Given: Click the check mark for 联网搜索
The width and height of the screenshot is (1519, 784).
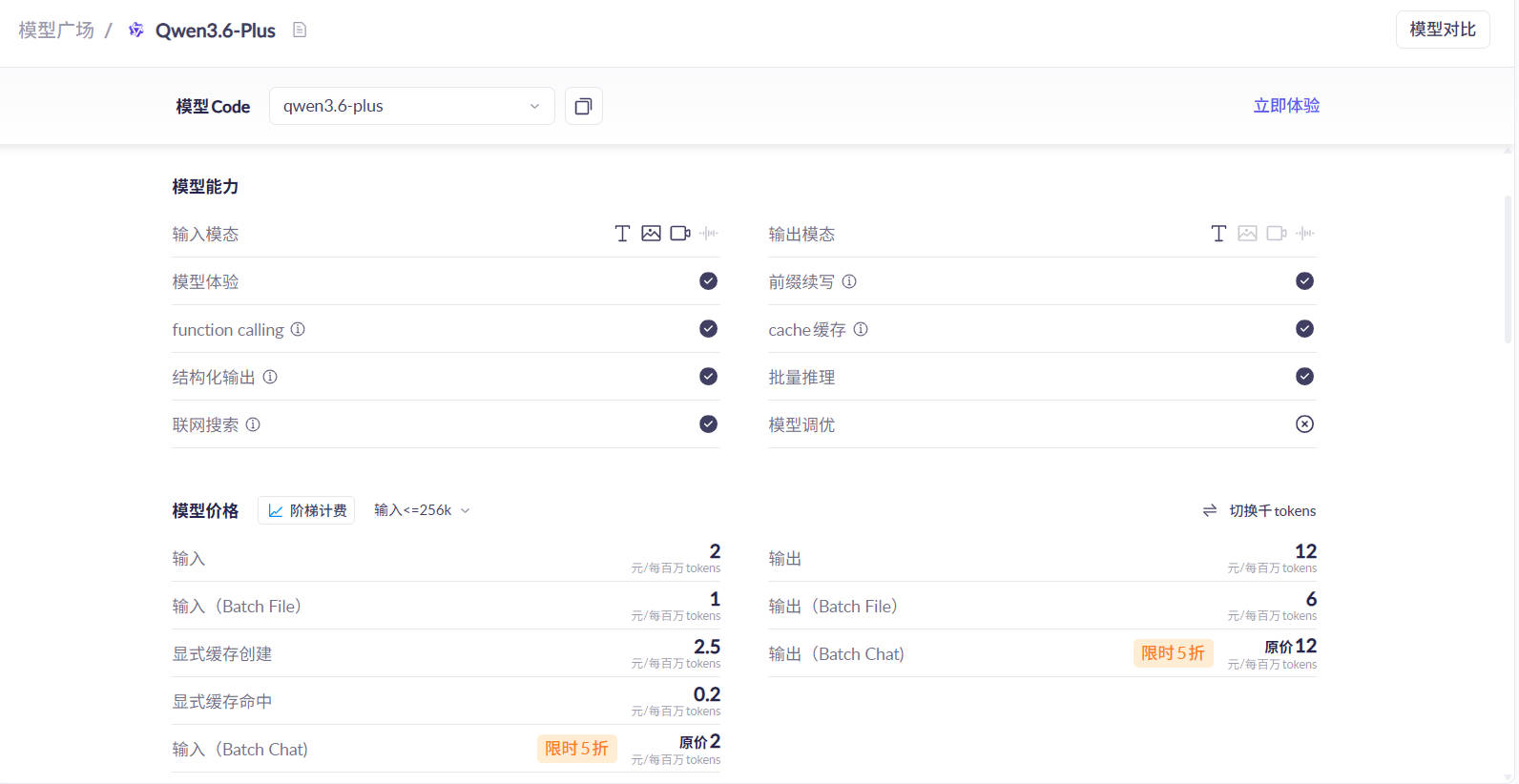Looking at the screenshot, I should (x=708, y=423).
